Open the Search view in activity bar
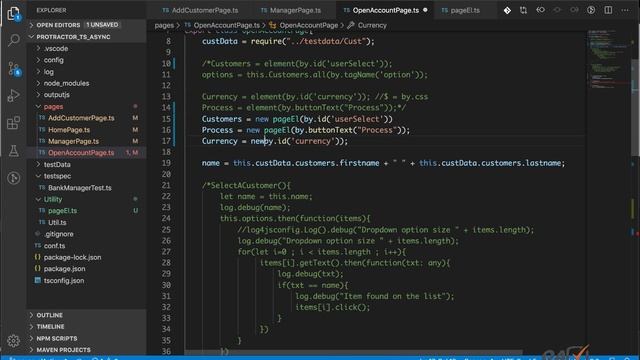640x360 pixels. pos(13,40)
